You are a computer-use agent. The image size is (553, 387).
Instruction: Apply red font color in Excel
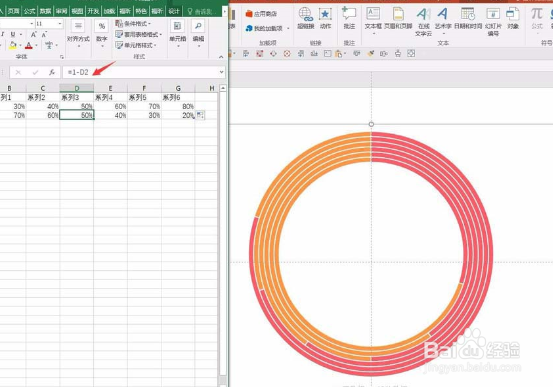click(29, 45)
